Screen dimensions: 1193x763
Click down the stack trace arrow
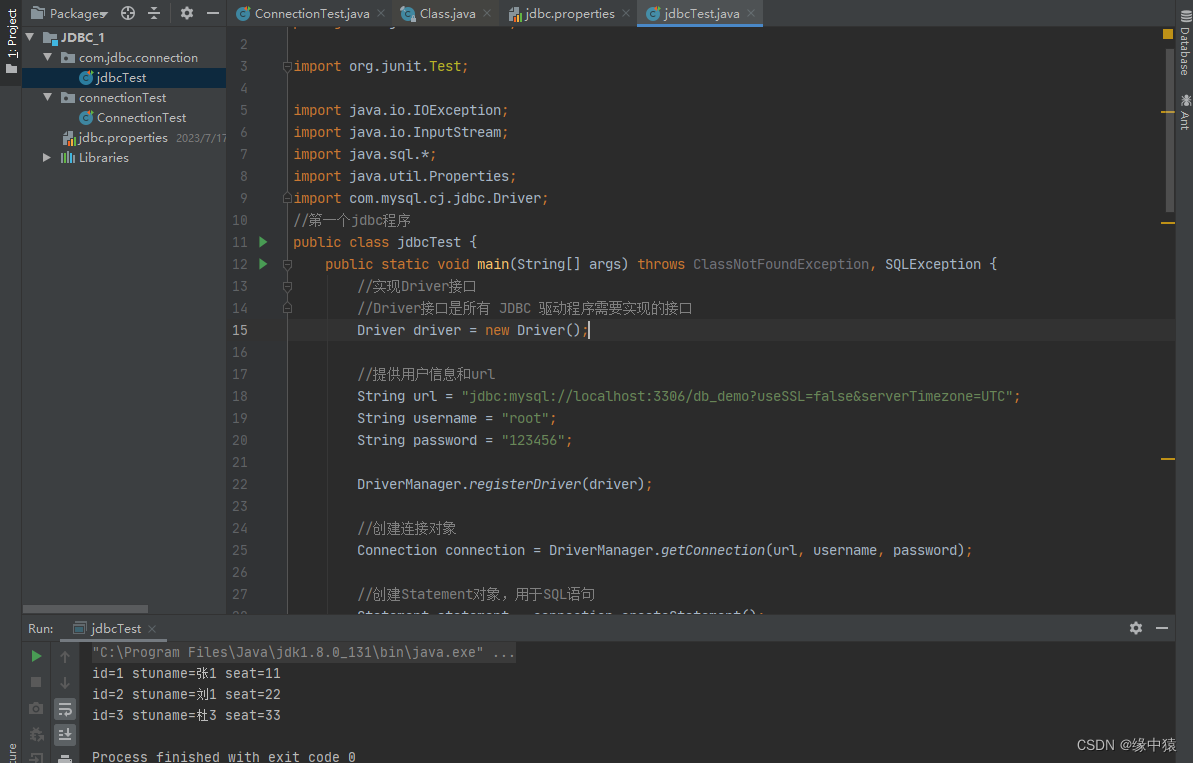(x=65, y=682)
